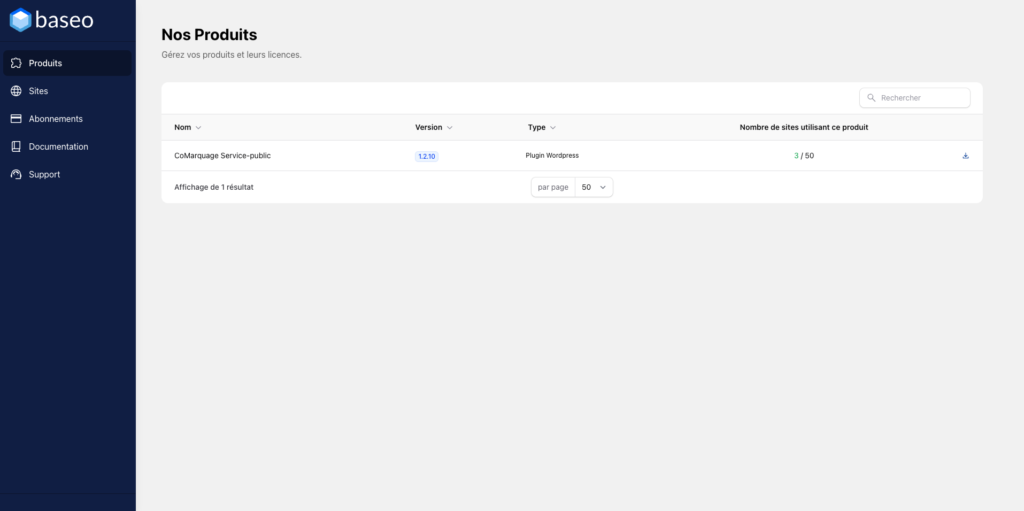Open the Abonnements menu label

[56, 119]
